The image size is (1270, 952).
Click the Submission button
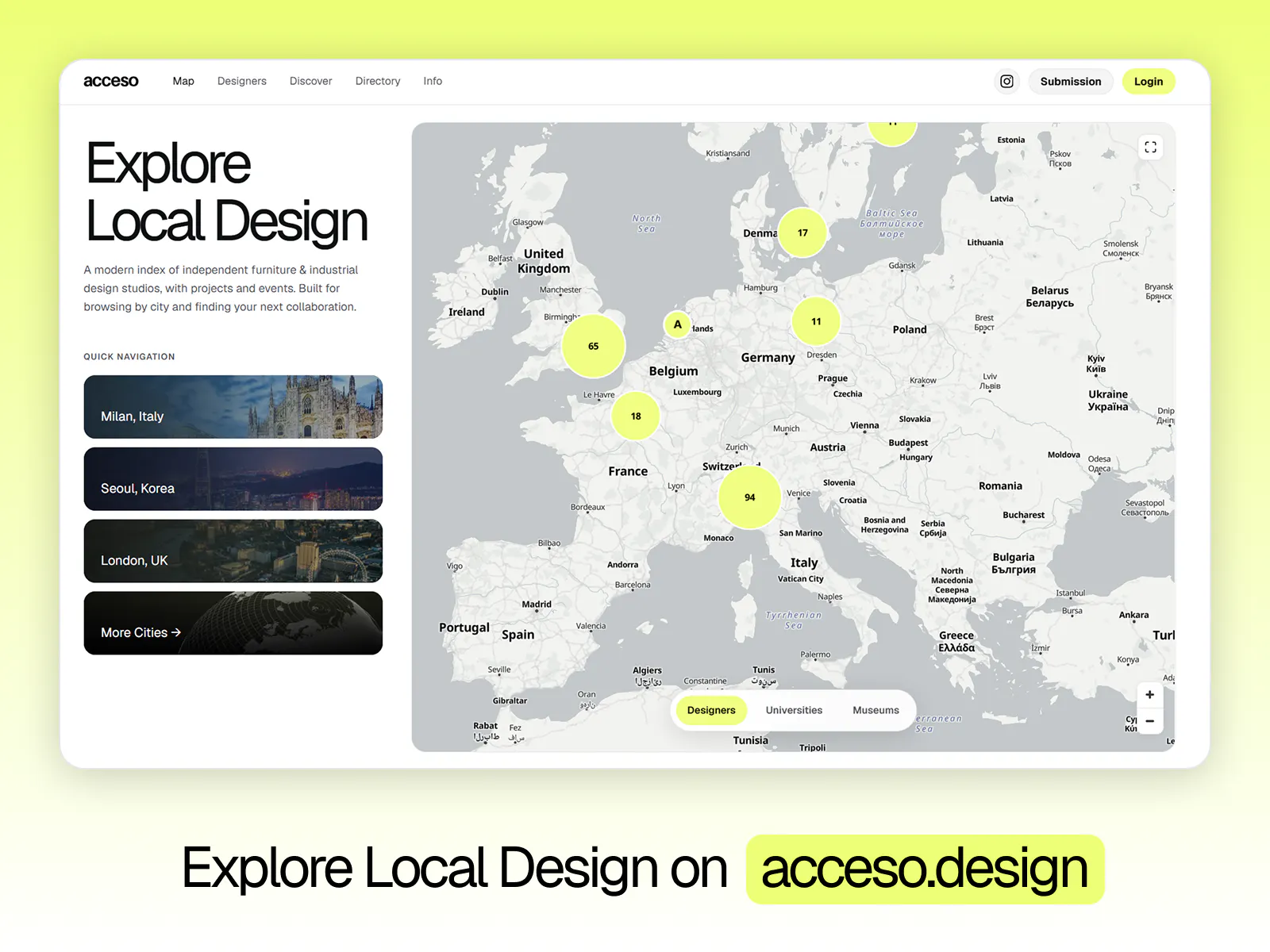pos(1071,81)
